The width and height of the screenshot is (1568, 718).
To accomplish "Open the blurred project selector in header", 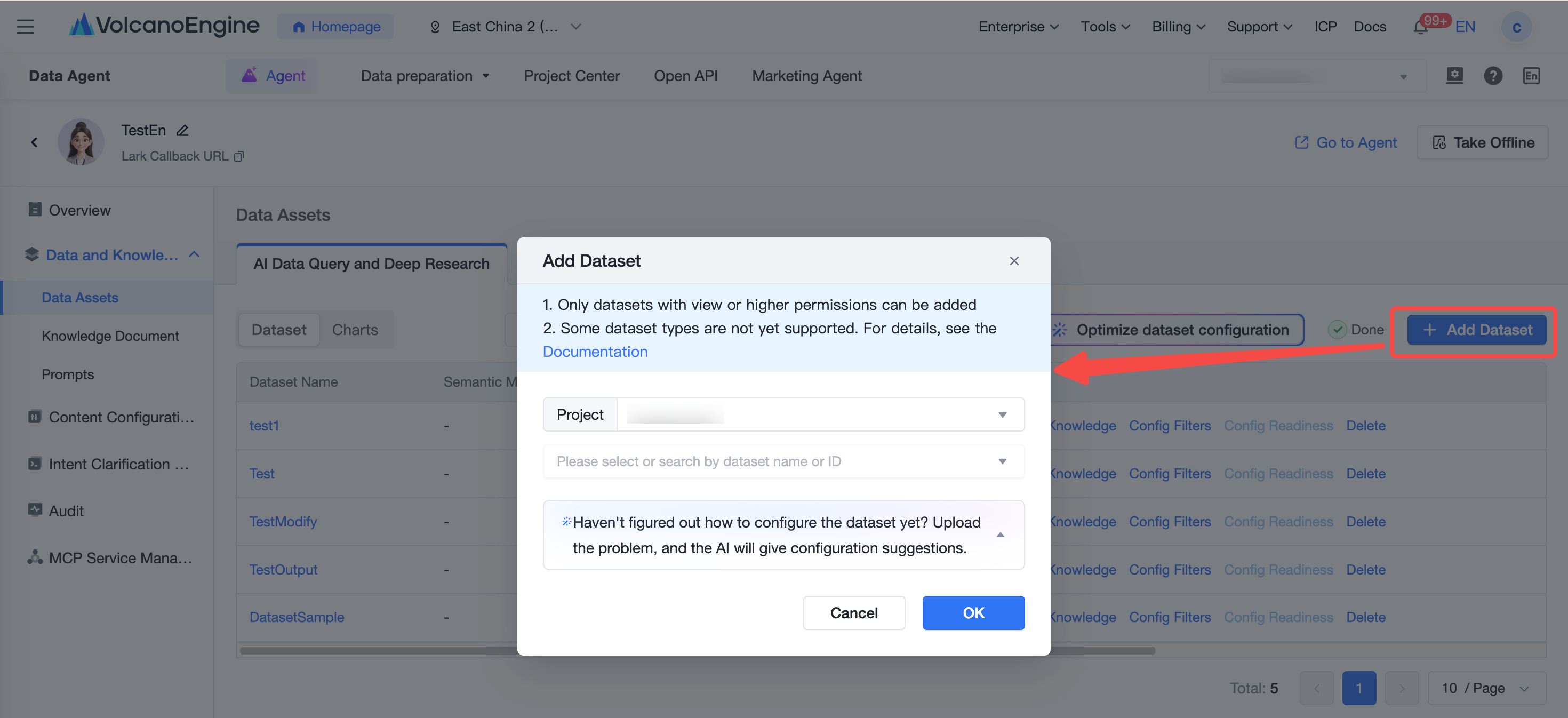I will [x=1317, y=76].
